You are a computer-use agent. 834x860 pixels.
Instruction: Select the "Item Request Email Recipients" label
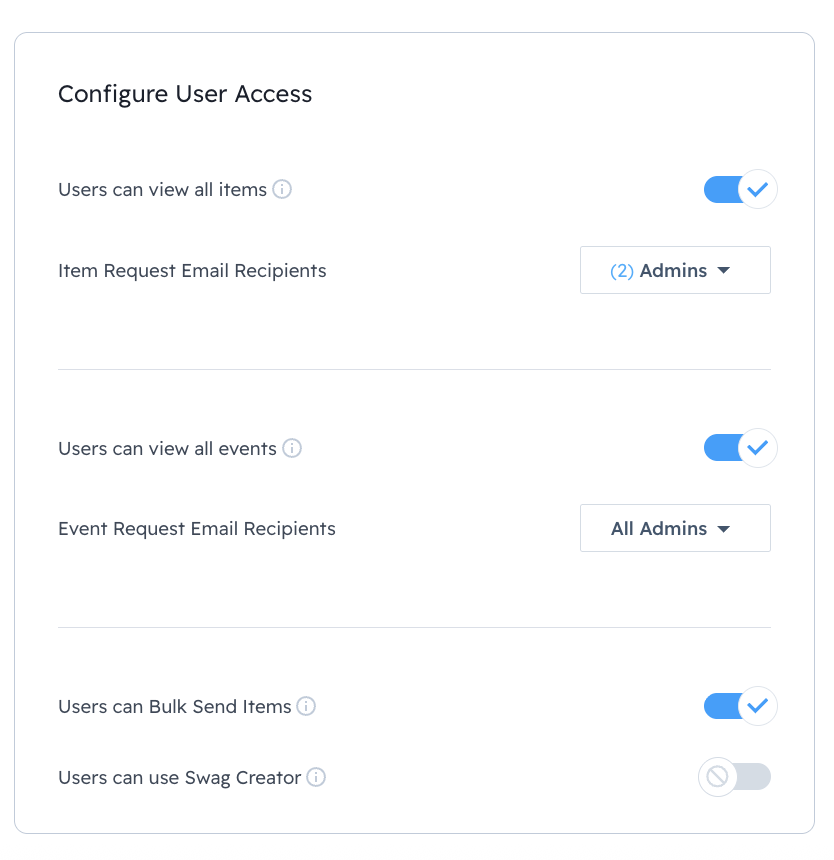[x=192, y=270]
